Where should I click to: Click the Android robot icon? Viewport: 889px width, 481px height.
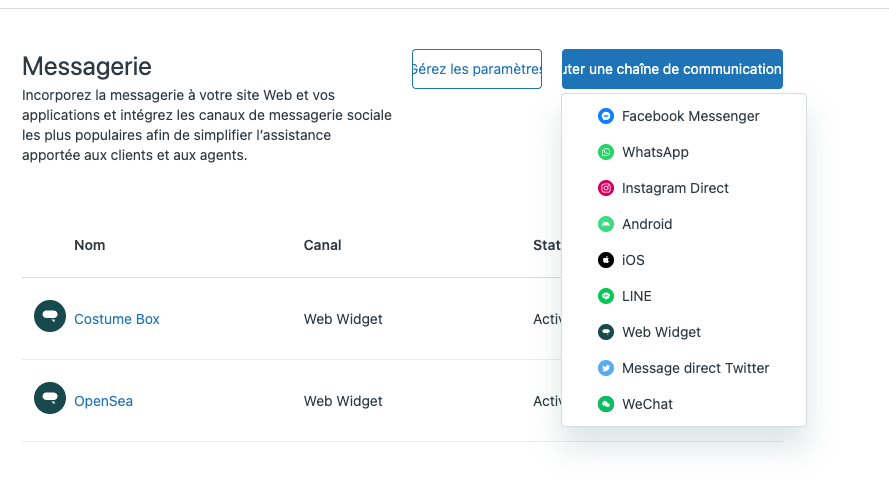[x=606, y=224]
